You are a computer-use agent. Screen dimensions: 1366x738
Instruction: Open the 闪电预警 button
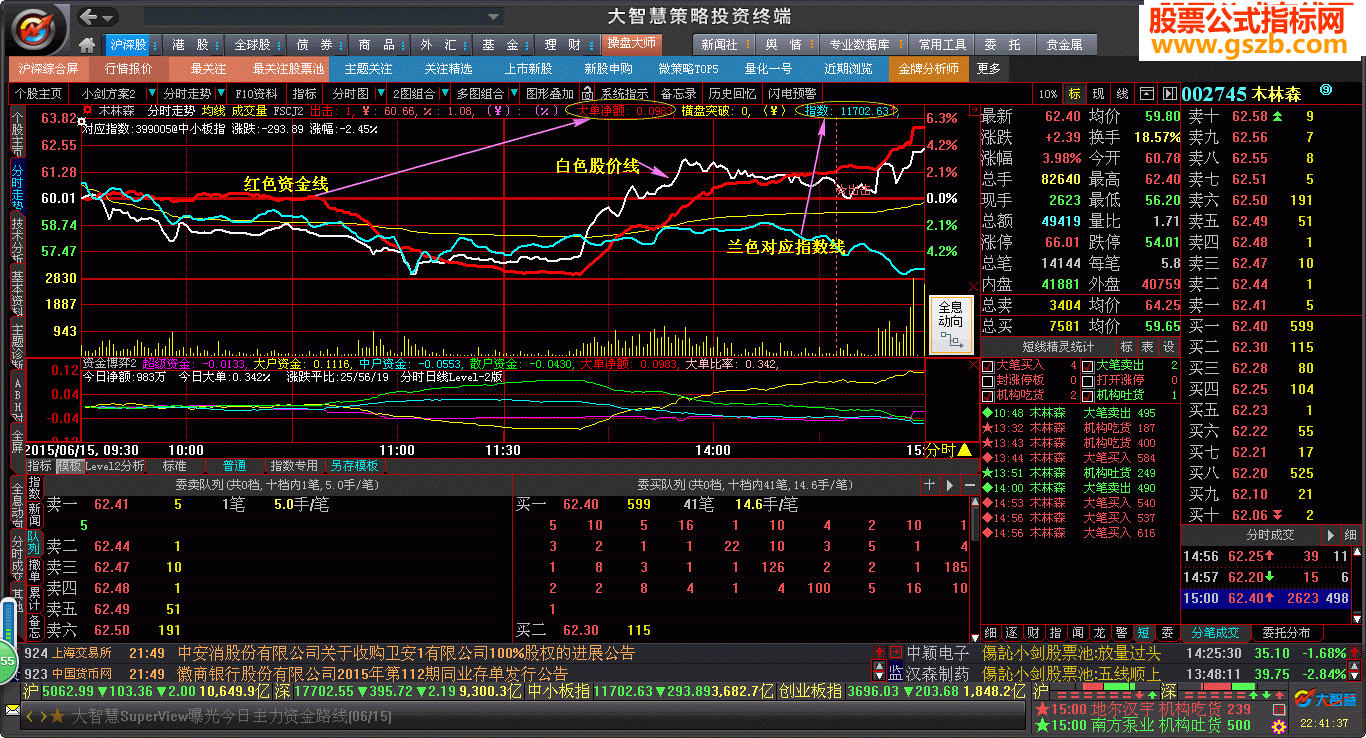(x=792, y=94)
